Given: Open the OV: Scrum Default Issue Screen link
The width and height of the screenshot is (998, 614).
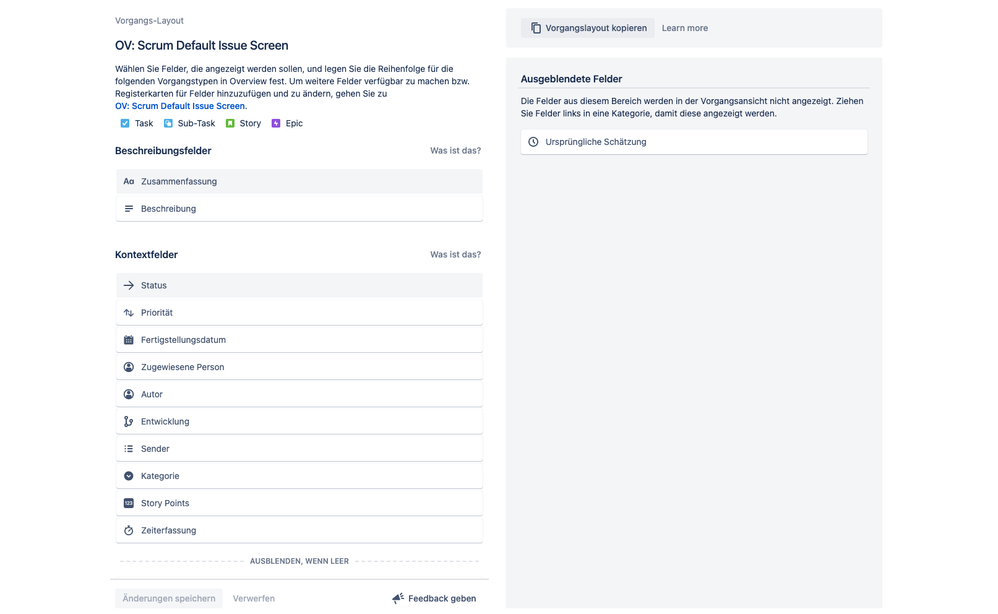Looking at the screenshot, I should (180, 106).
